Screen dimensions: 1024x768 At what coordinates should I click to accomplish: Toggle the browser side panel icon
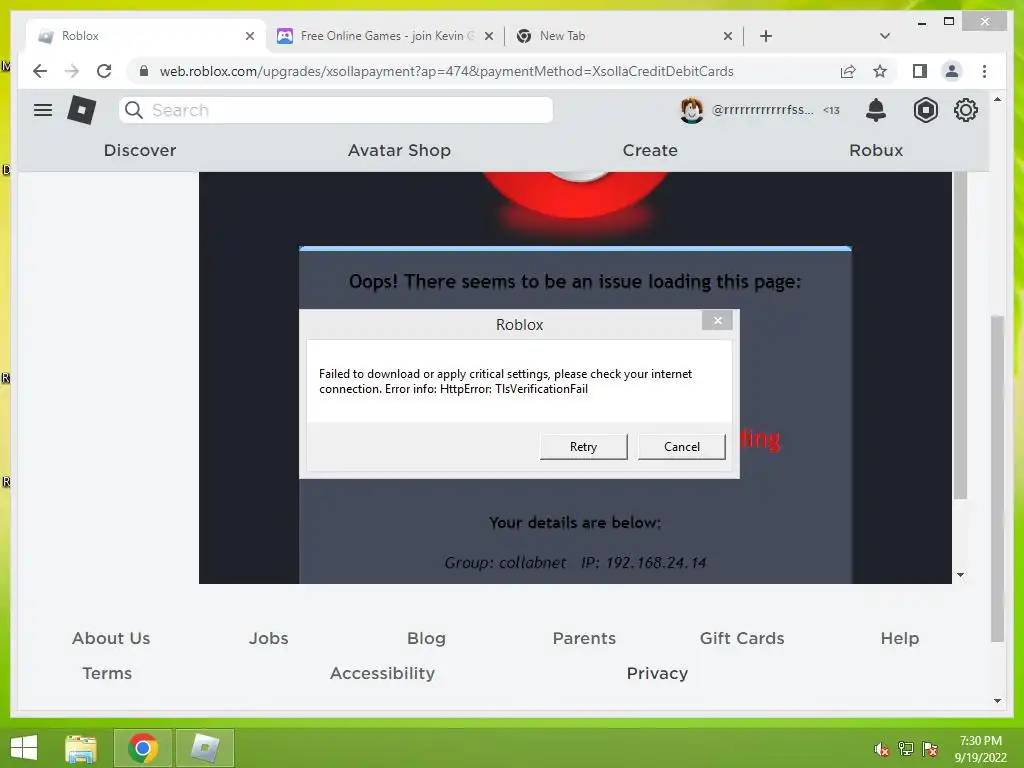(920, 71)
